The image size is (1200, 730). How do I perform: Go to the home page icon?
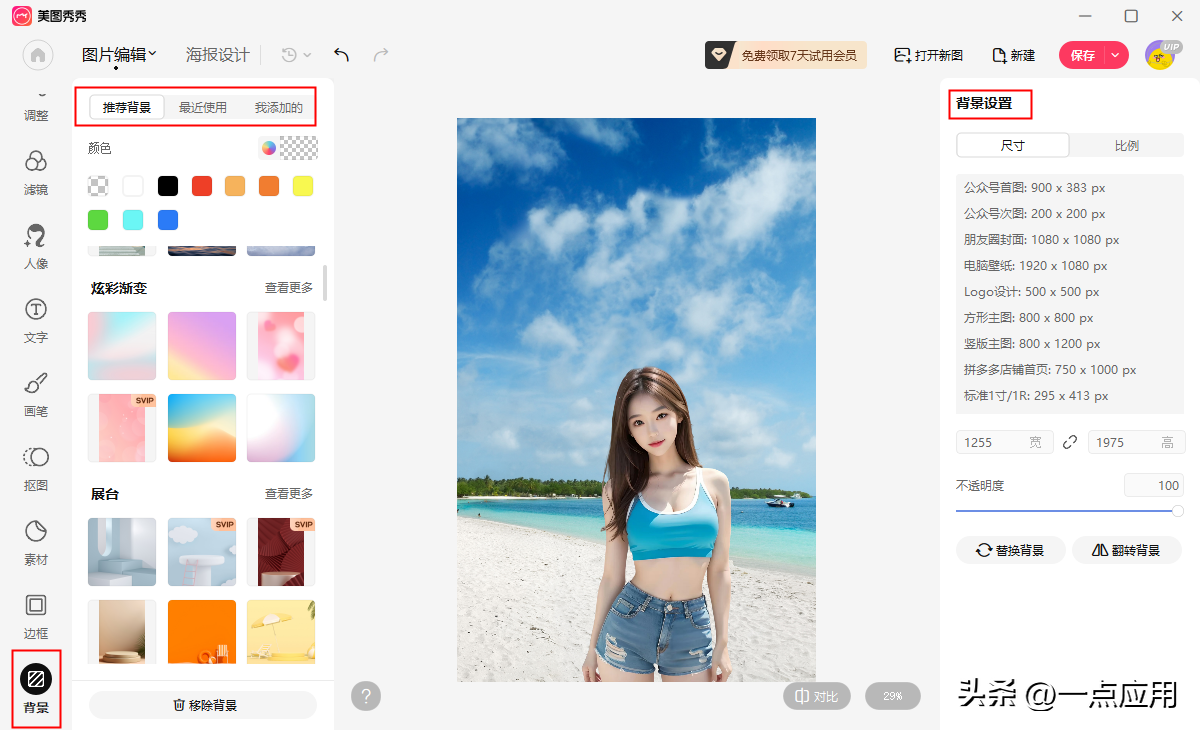point(38,55)
